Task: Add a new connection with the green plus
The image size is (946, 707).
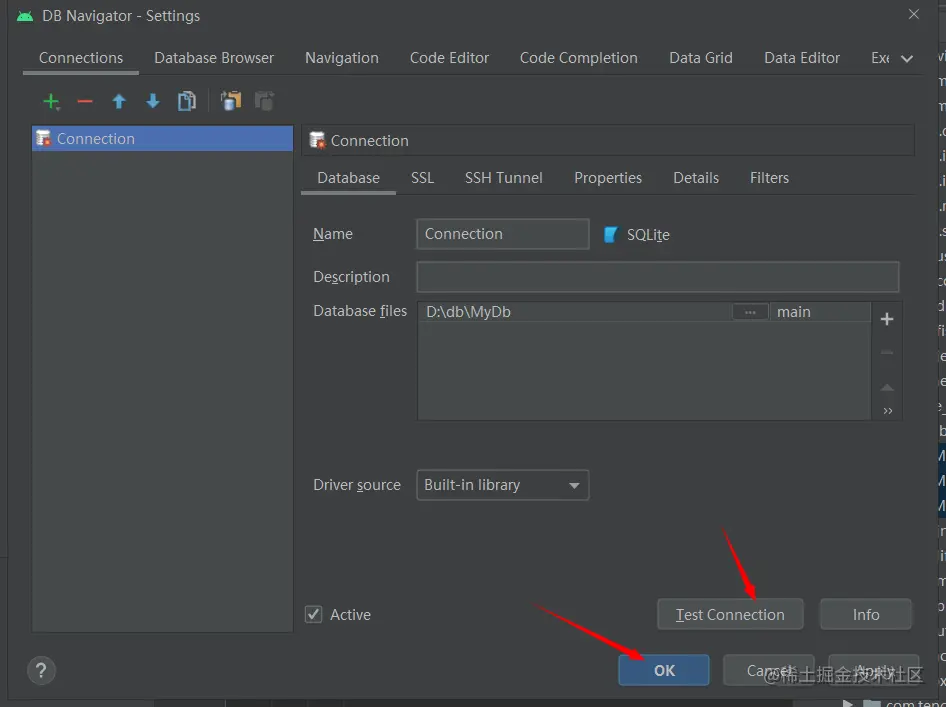Action: (51, 101)
